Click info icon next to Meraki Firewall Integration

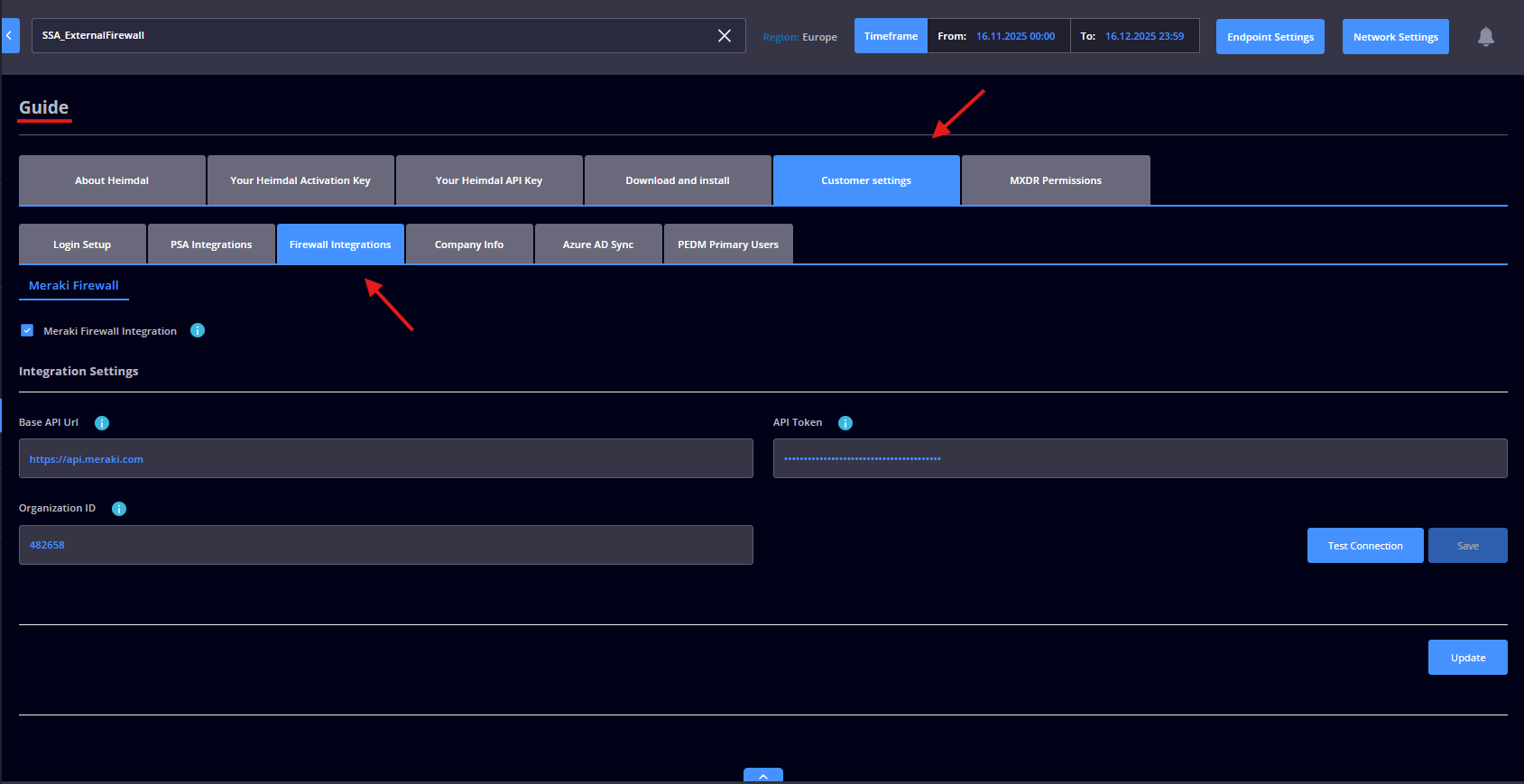pos(198,330)
